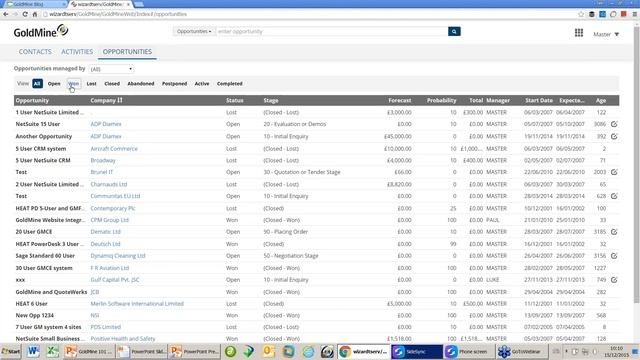The width and height of the screenshot is (640, 360).
Task: Open Phone screen taskbar item
Action: tap(469, 351)
